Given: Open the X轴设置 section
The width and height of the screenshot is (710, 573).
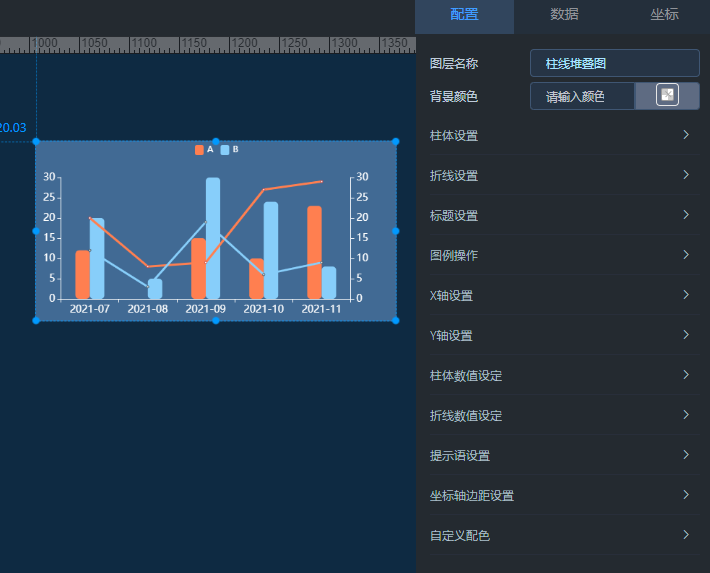Looking at the screenshot, I should point(560,295).
